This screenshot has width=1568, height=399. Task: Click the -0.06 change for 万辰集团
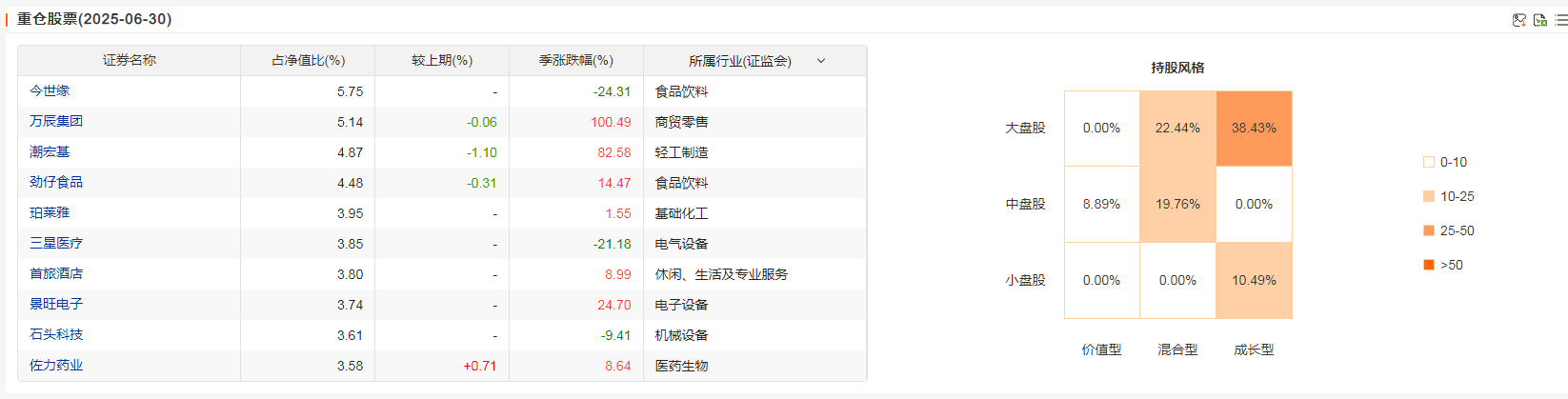point(482,123)
